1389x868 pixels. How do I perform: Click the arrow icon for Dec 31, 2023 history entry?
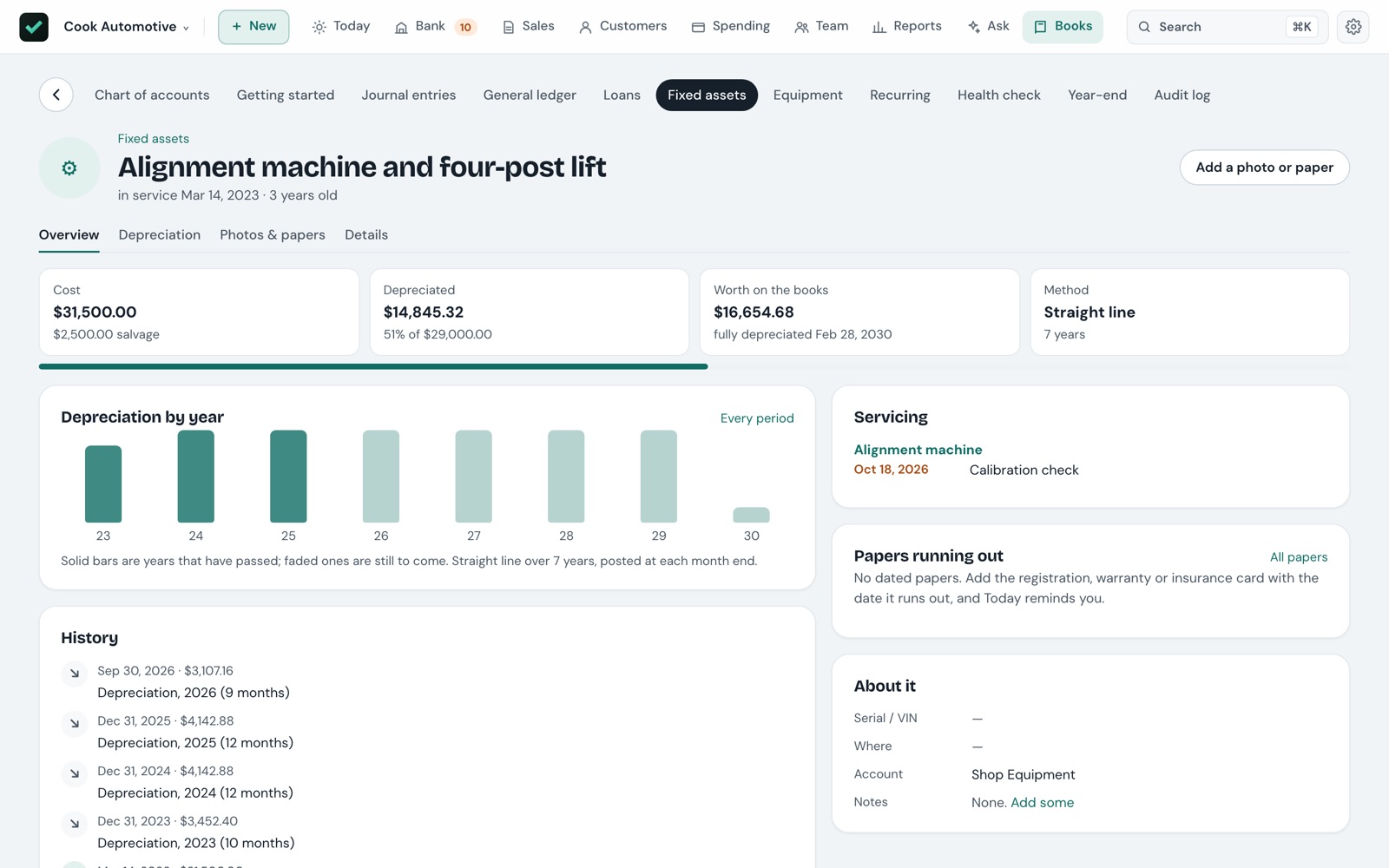(x=75, y=823)
